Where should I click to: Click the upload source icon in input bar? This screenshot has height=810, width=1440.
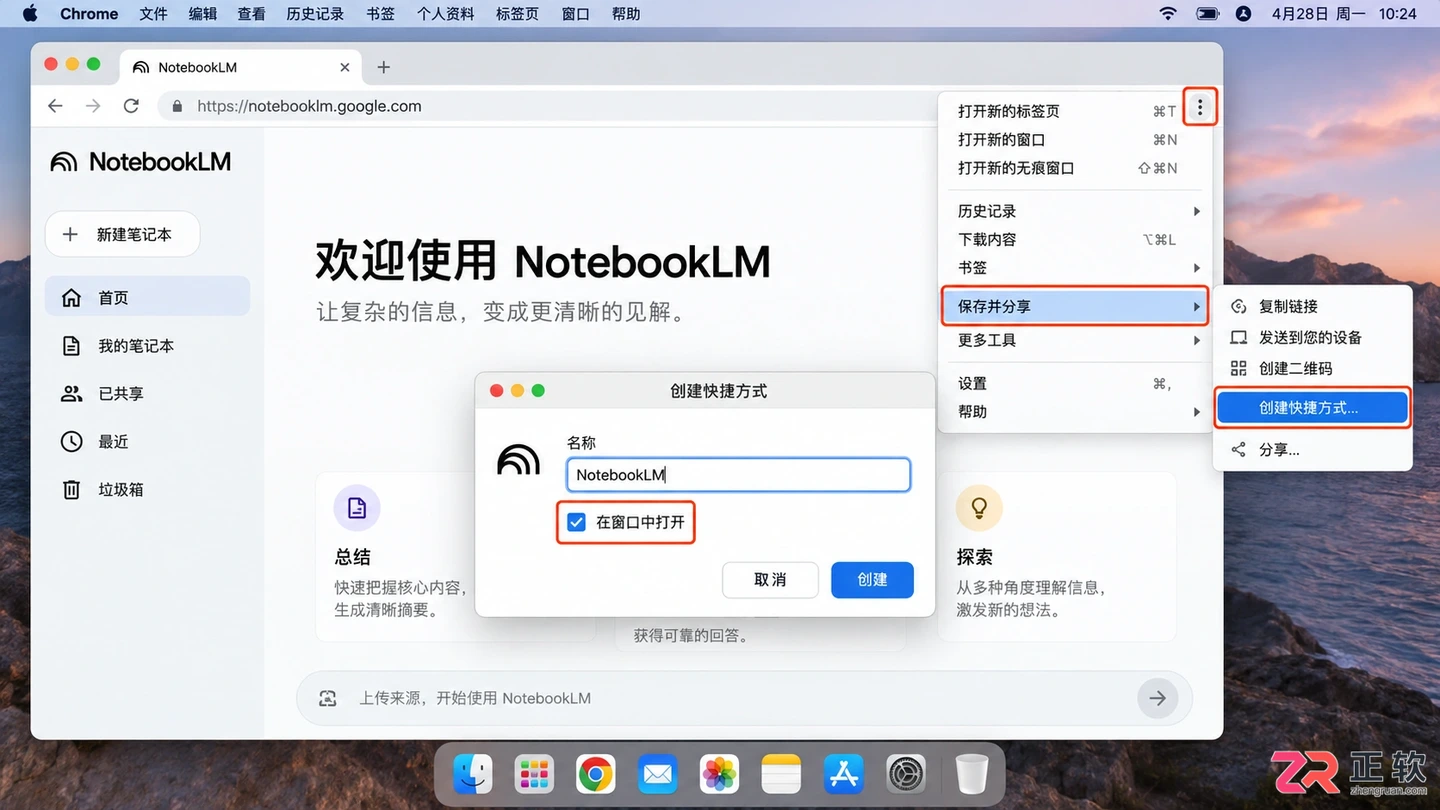[x=328, y=698]
